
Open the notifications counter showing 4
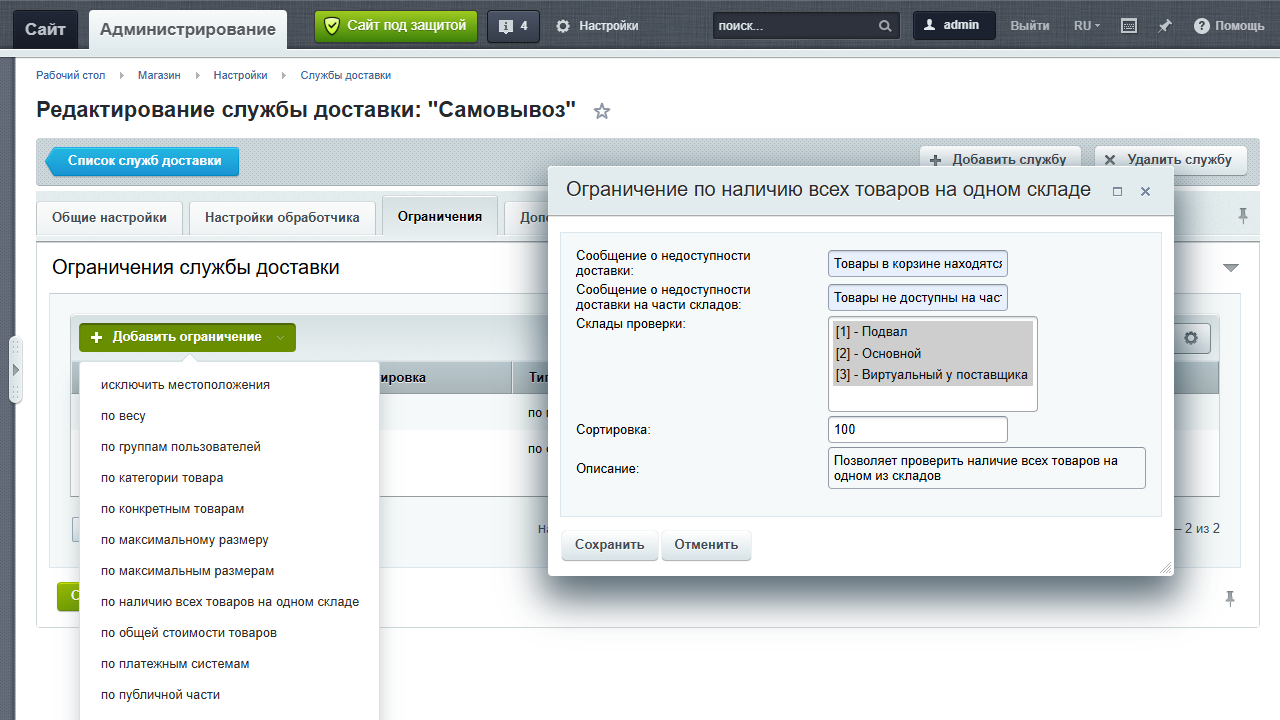pyautogui.click(x=513, y=26)
